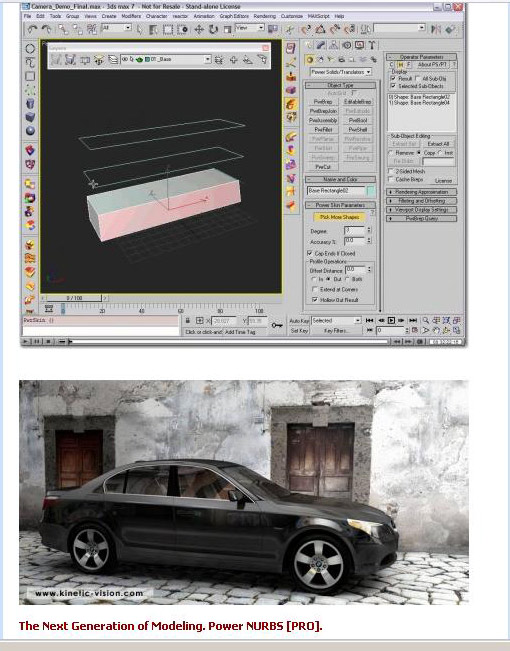Click the Extract All button
Image resolution: width=510 pixels, height=651 pixels.
pos(438,144)
